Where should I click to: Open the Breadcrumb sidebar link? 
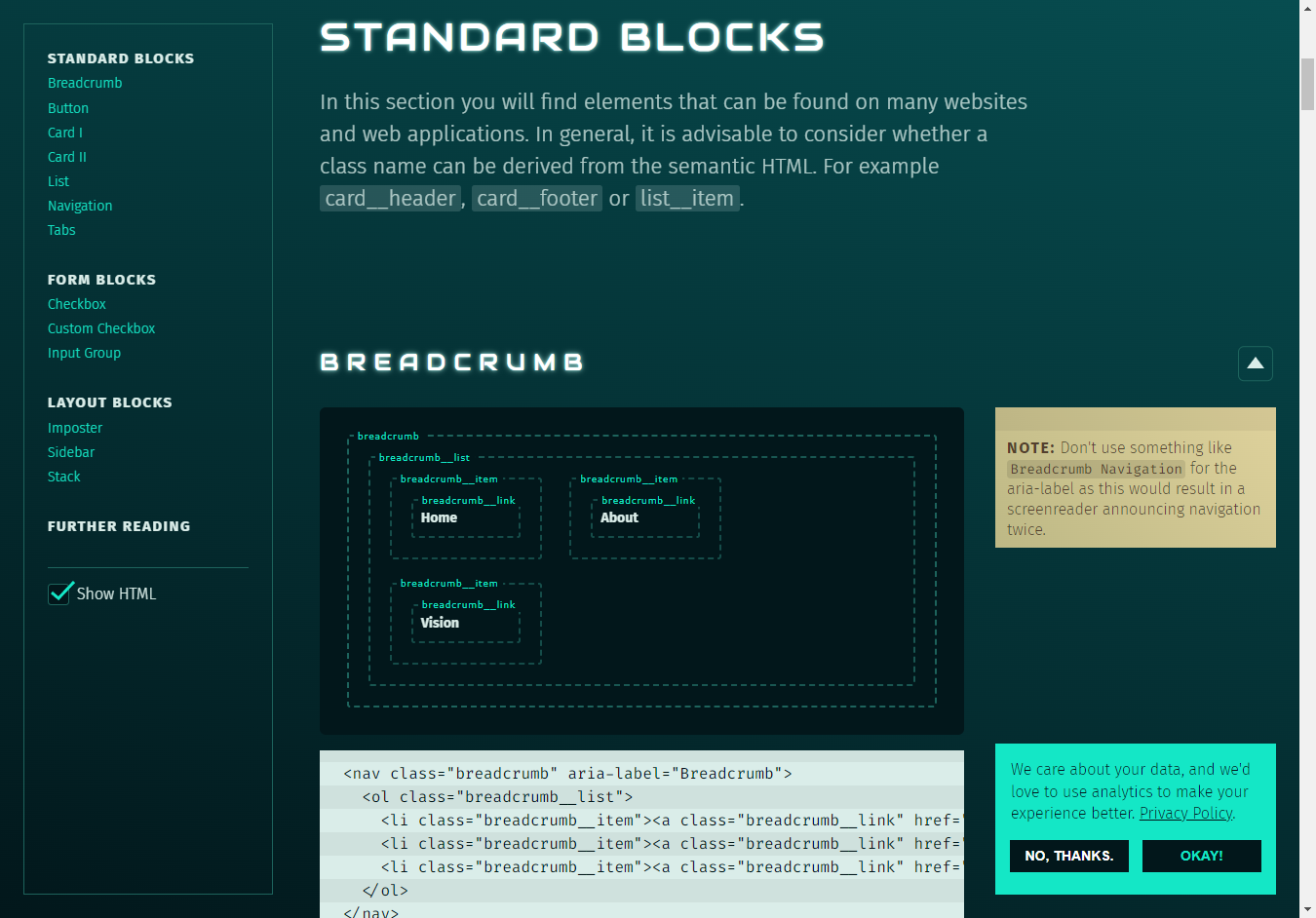point(85,83)
